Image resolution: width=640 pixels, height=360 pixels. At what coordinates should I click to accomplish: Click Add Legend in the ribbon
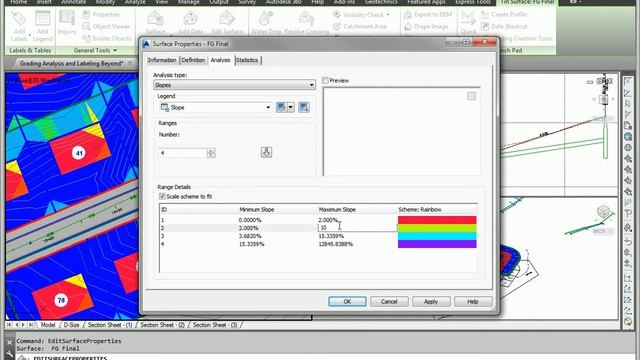pos(42,26)
